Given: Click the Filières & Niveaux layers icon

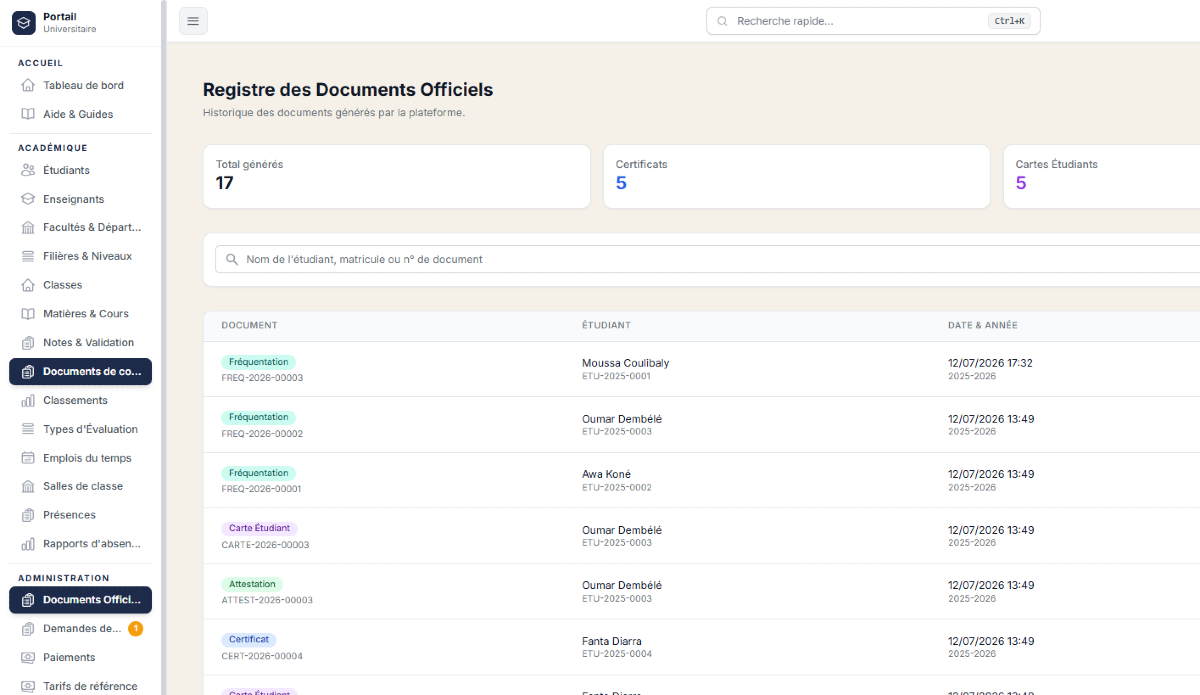Looking at the screenshot, I should [28, 256].
